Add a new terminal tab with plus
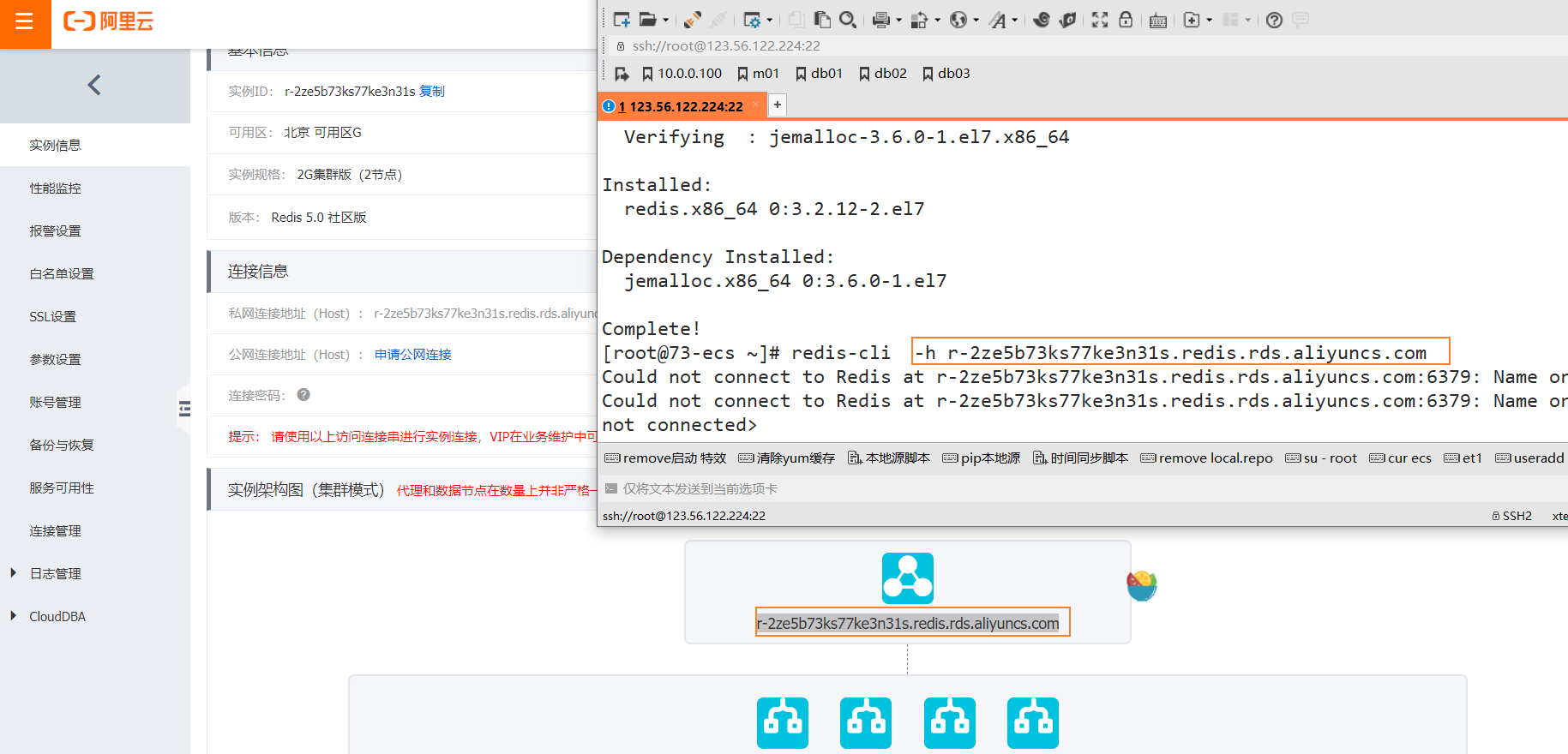Image resolution: width=1568 pixels, height=754 pixels. [x=778, y=105]
